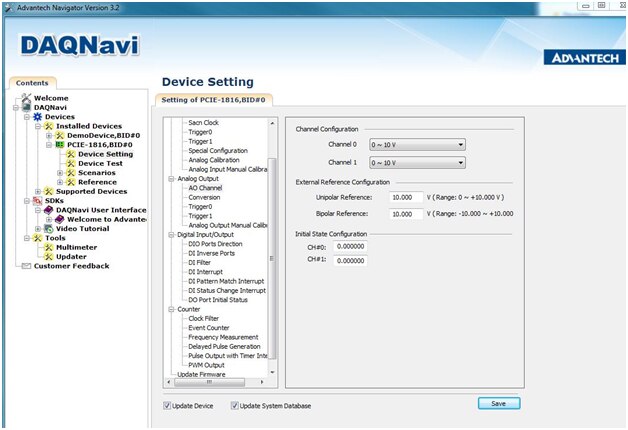Click the settings tree scroll up arrow
The image size is (628, 430).
272,123
